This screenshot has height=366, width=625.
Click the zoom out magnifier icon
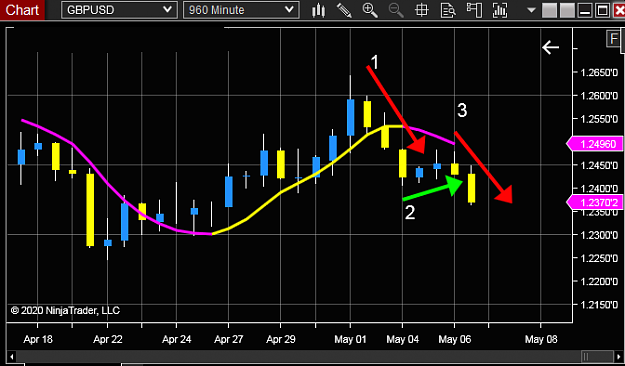[x=396, y=10]
